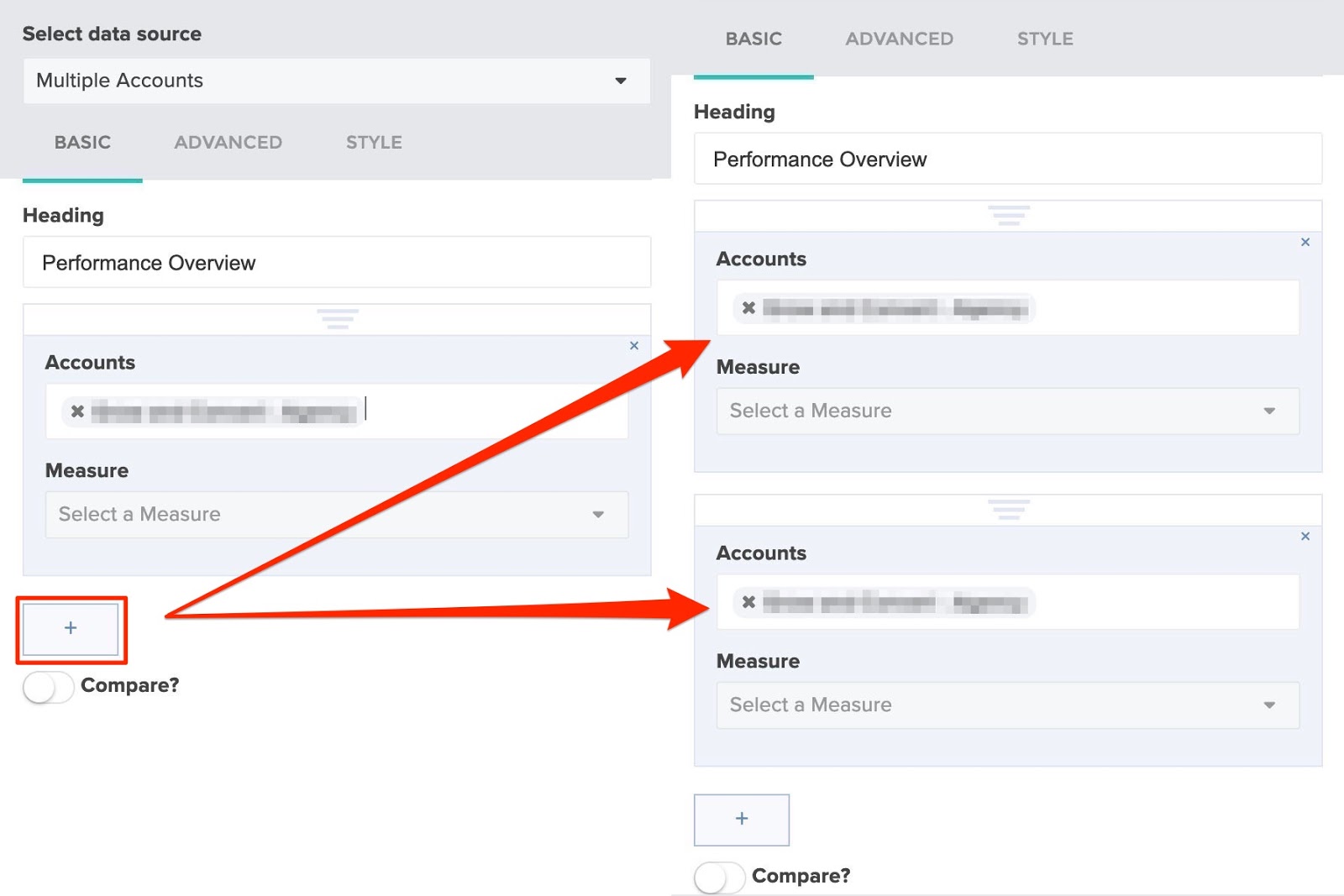Remove the account tag in the left panel
Image resolution: width=1344 pixels, height=896 pixels.
(x=77, y=411)
